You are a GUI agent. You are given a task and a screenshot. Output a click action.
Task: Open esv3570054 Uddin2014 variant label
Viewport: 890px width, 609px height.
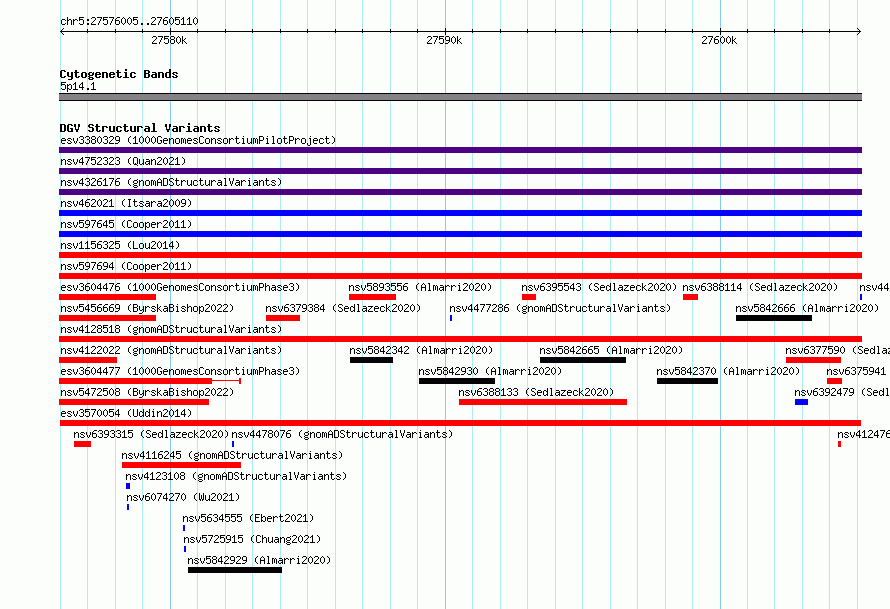point(126,413)
